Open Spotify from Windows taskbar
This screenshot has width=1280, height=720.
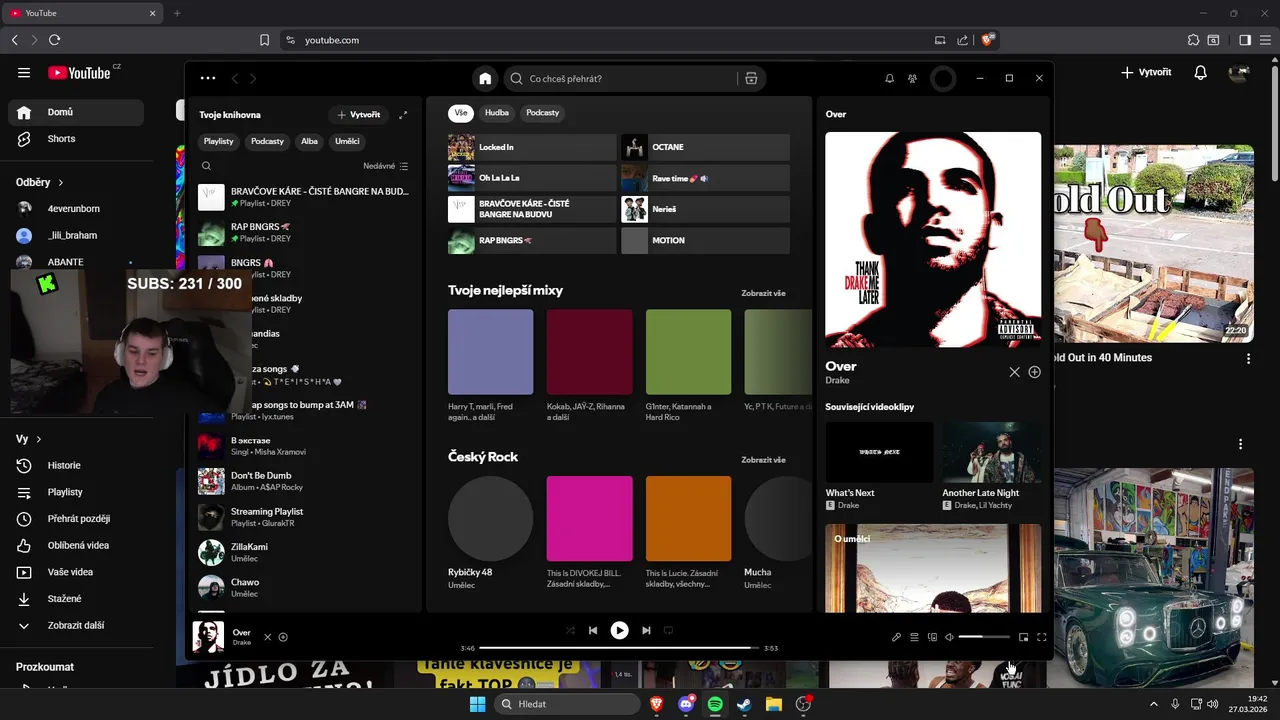tap(715, 704)
